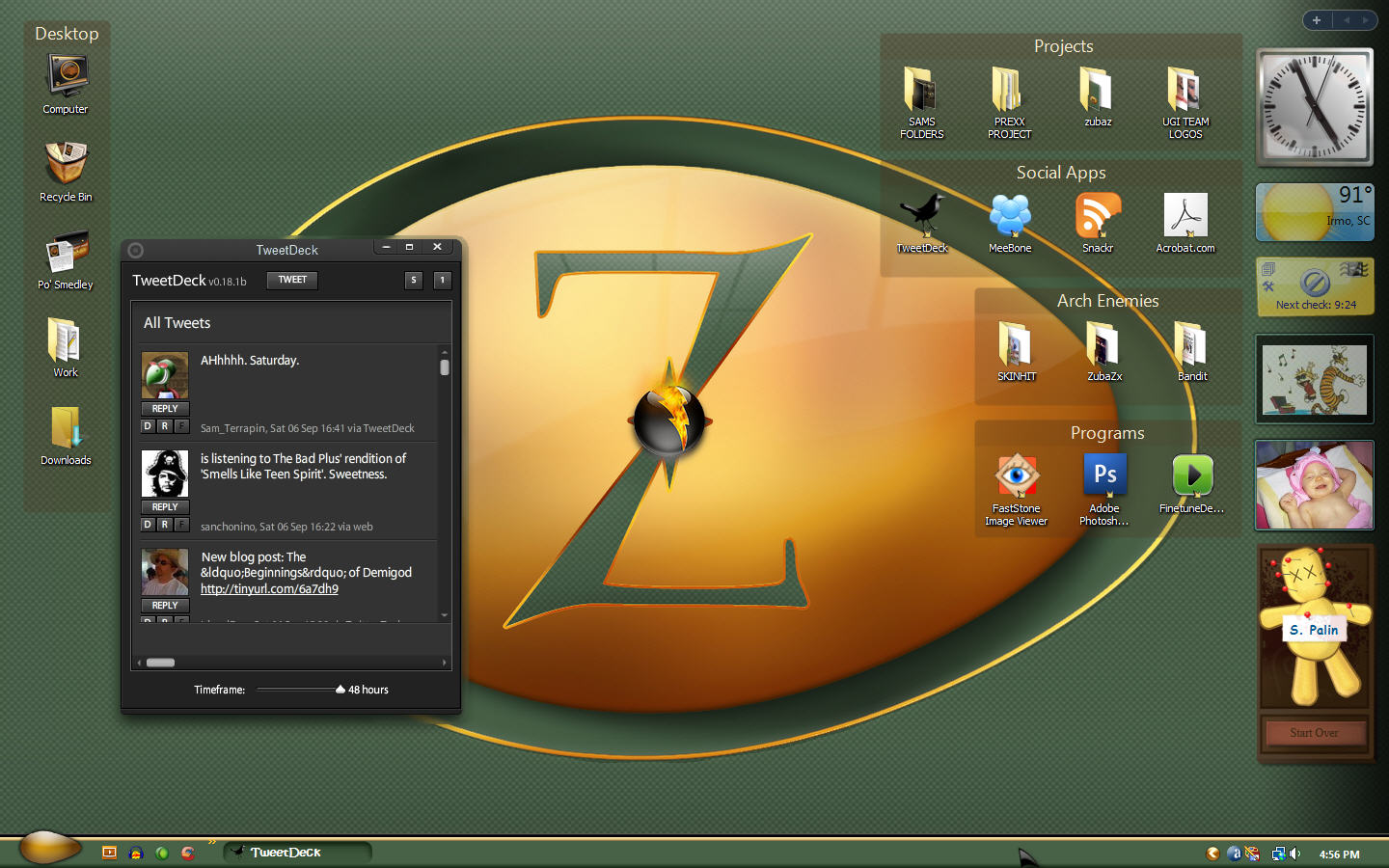The height and width of the screenshot is (868, 1389).
Task: Click the down arrow of the tweets scrollbar
Action: [445, 614]
